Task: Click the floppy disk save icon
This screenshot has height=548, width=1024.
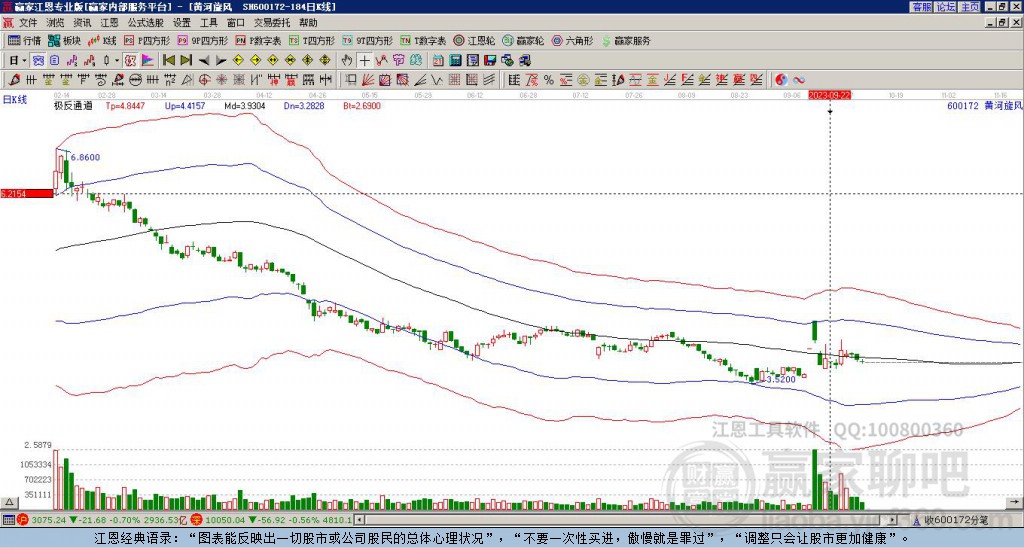Action: [x=490, y=60]
